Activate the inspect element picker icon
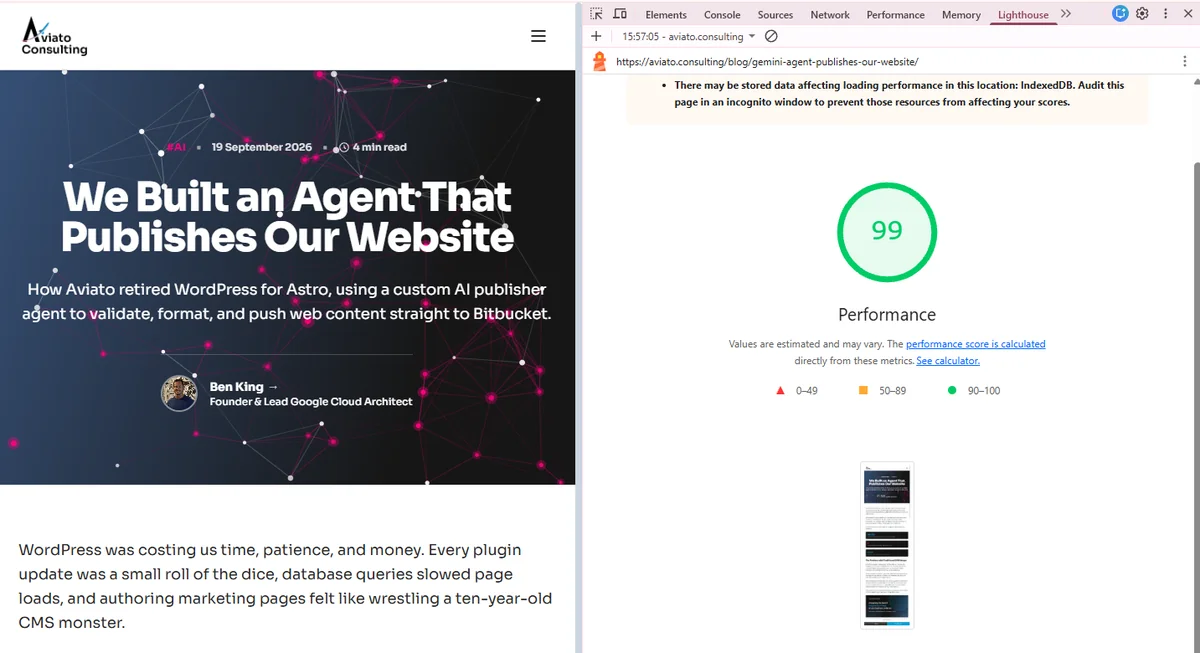This screenshot has width=1200, height=653. (x=596, y=14)
